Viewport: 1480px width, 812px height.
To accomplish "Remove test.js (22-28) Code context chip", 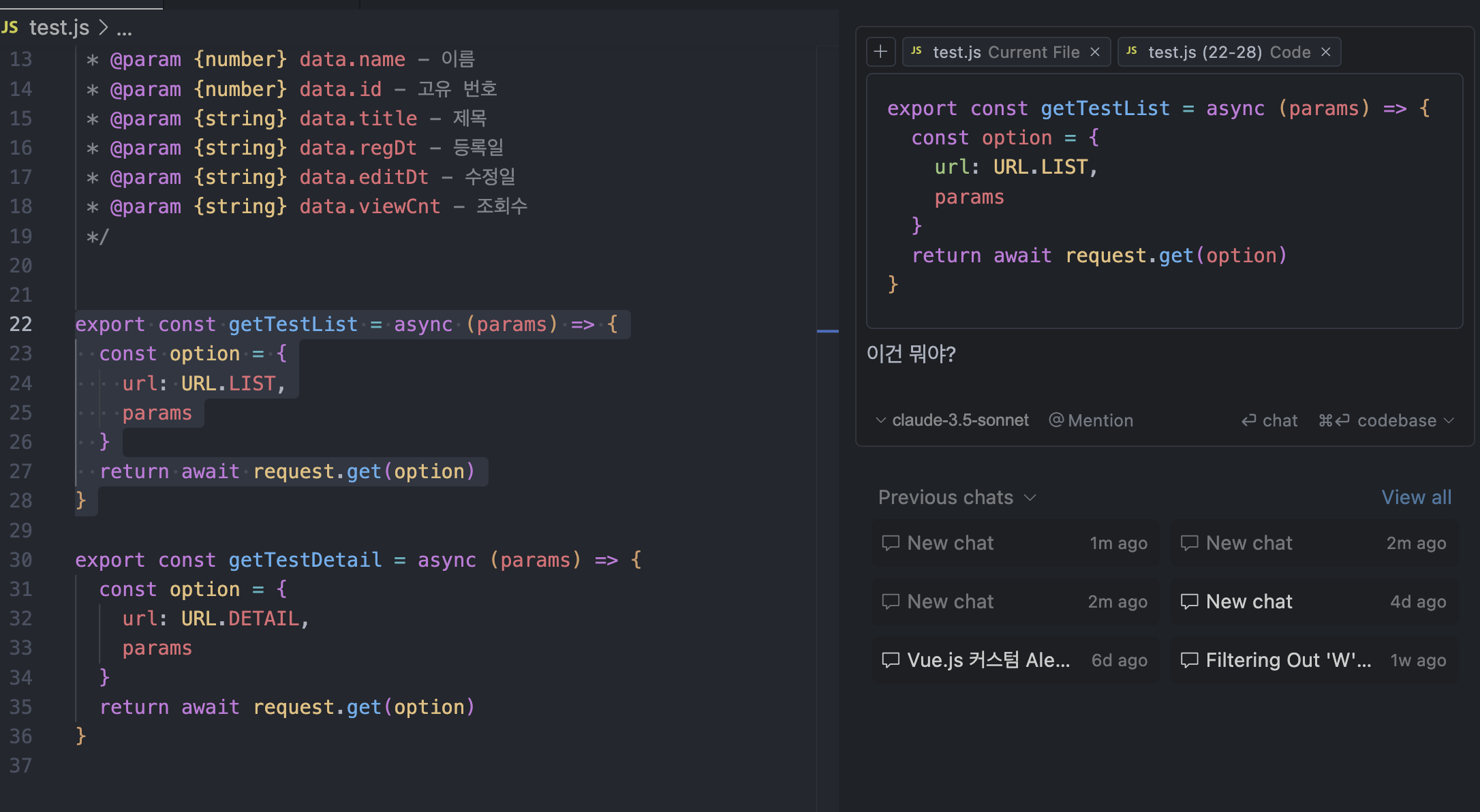I will 1326,52.
